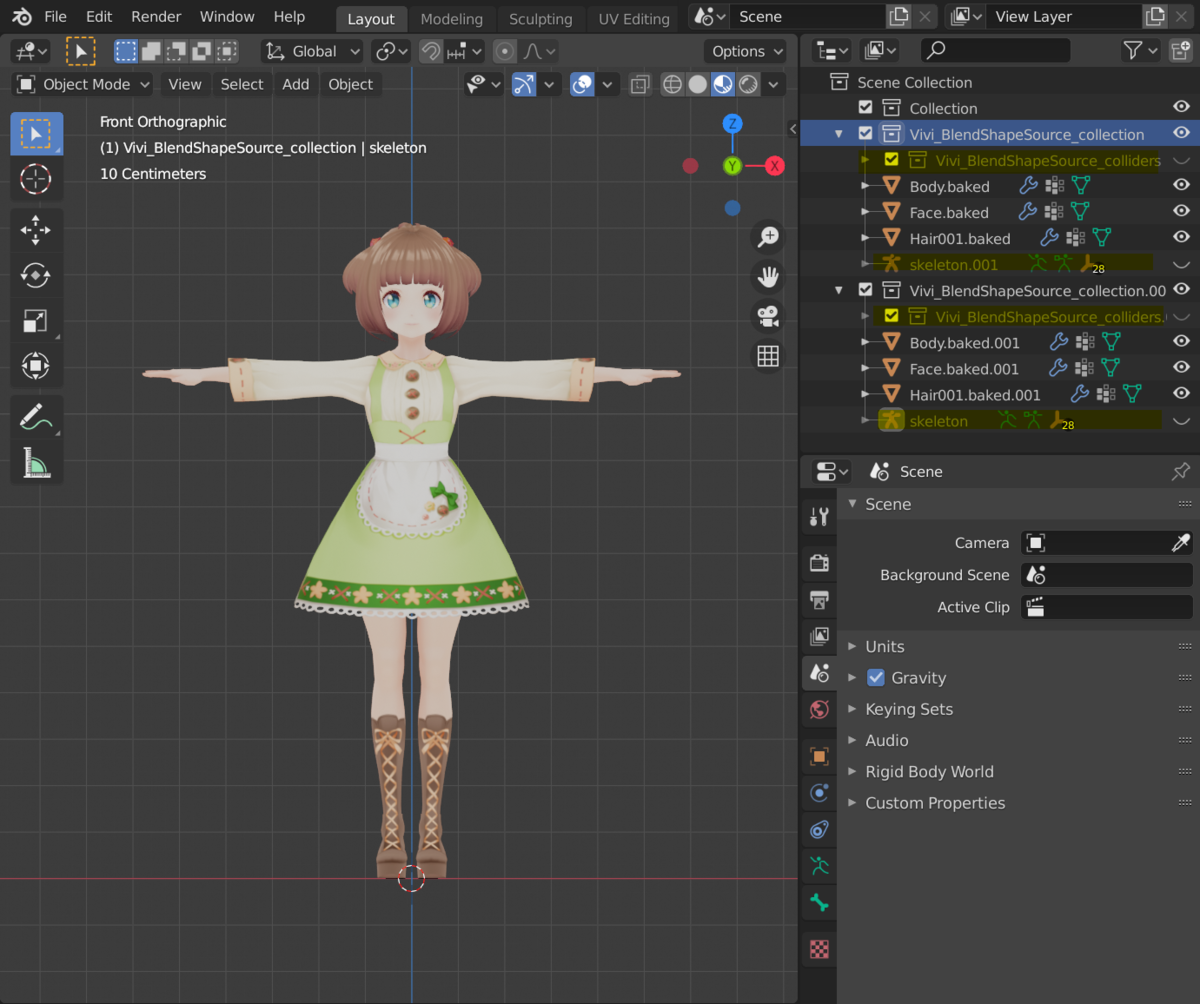Hide Face.baked using its eye icon

tap(1181, 212)
